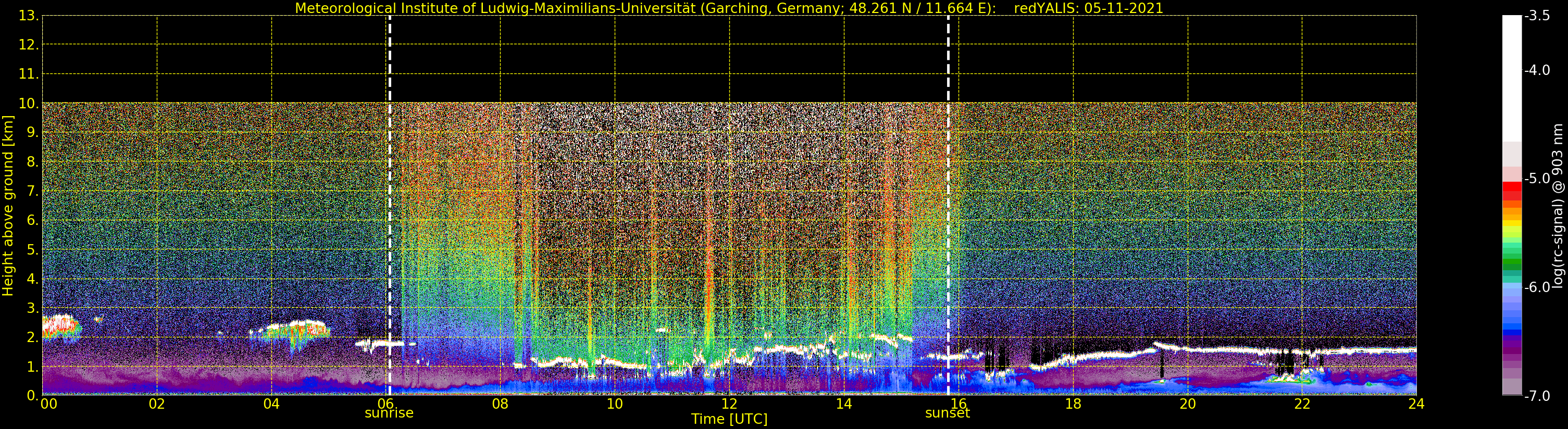Click the 'Height above ground [km]' axis label

point(8,206)
